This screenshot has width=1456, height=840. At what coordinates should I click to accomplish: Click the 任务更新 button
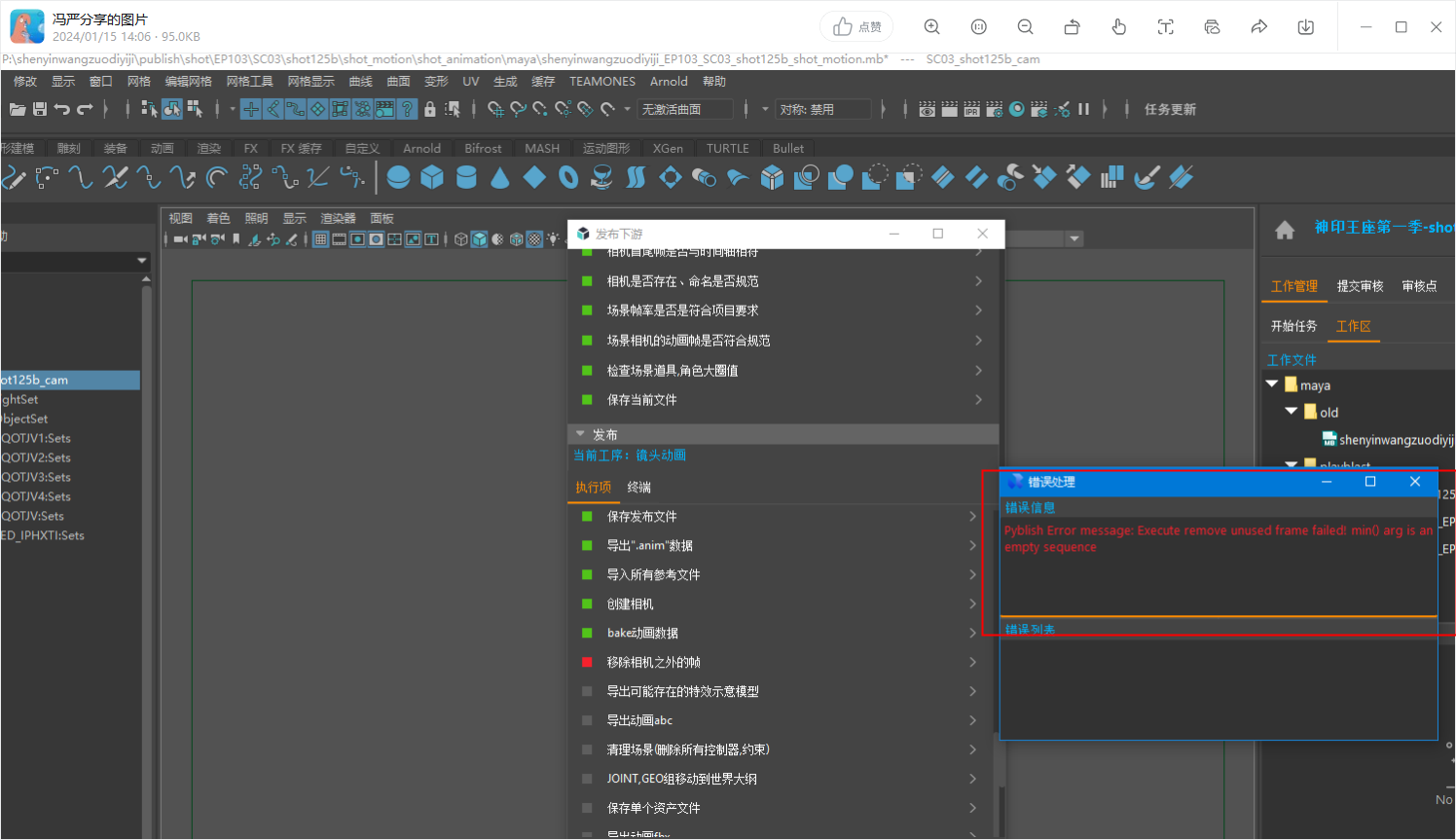pyautogui.click(x=1170, y=109)
